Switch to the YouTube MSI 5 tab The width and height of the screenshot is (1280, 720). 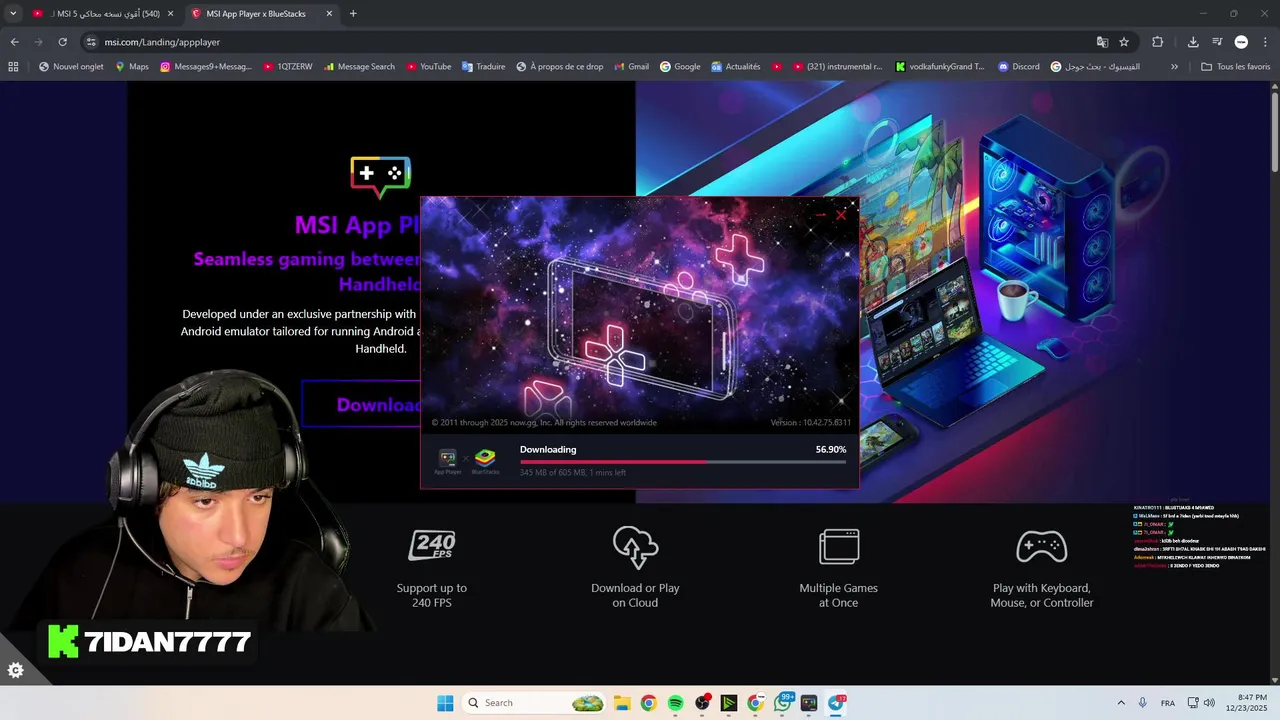click(103, 14)
